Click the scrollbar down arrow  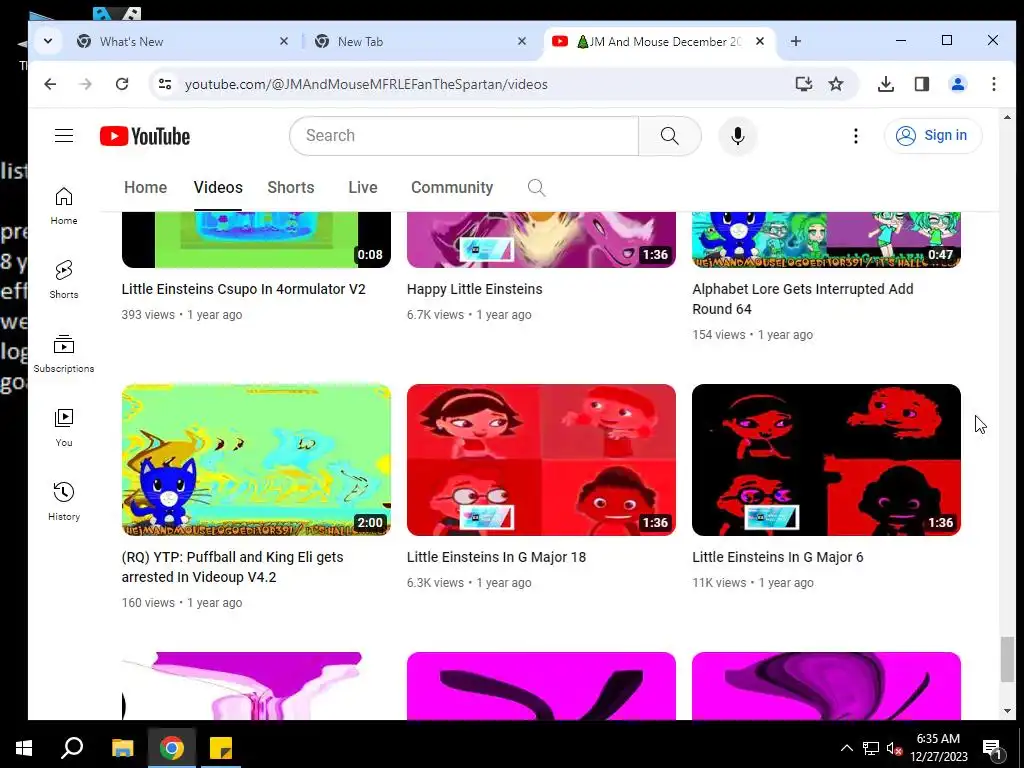click(1007, 711)
